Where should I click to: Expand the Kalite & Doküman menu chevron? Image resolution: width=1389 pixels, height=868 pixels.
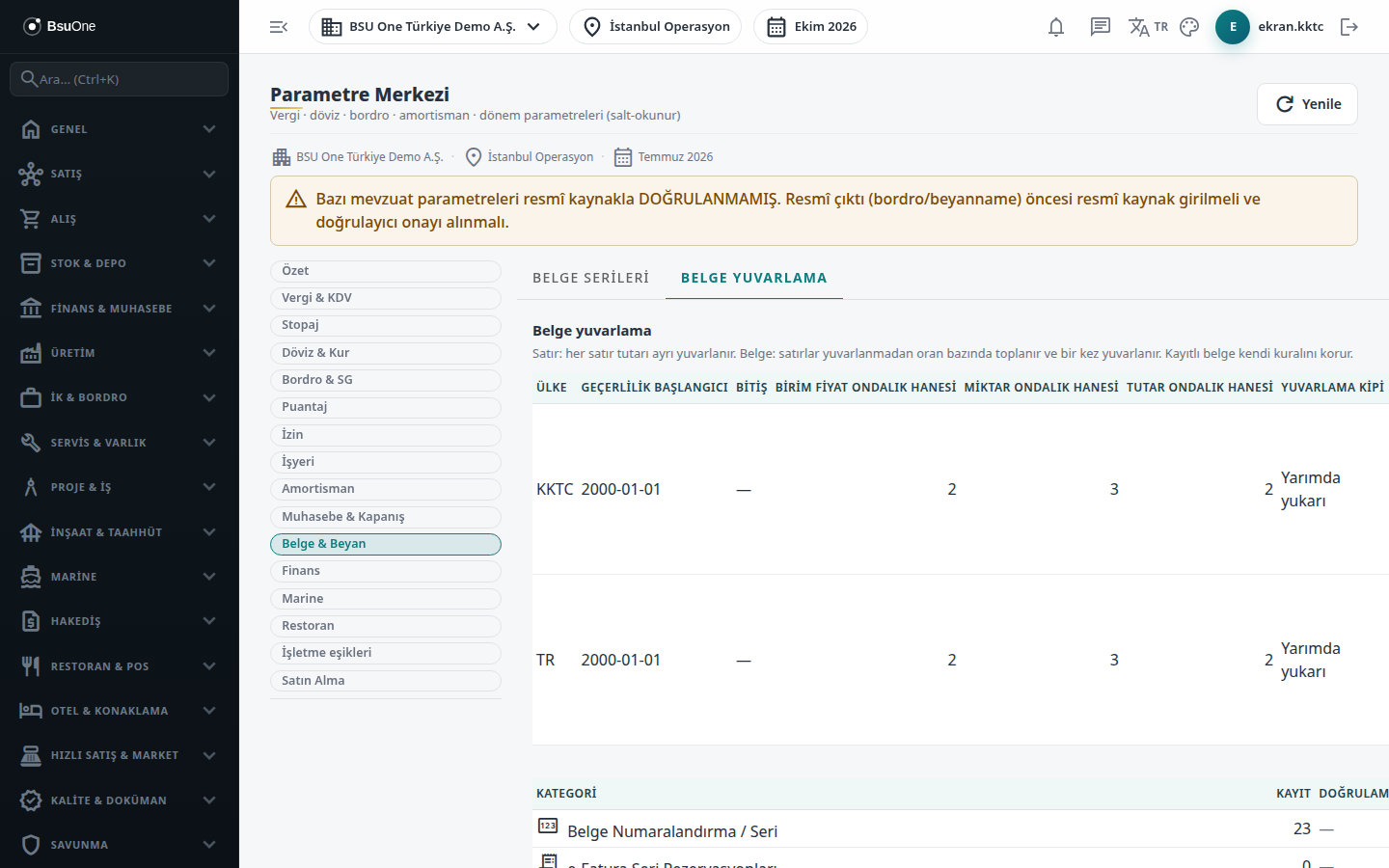click(209, 800)
